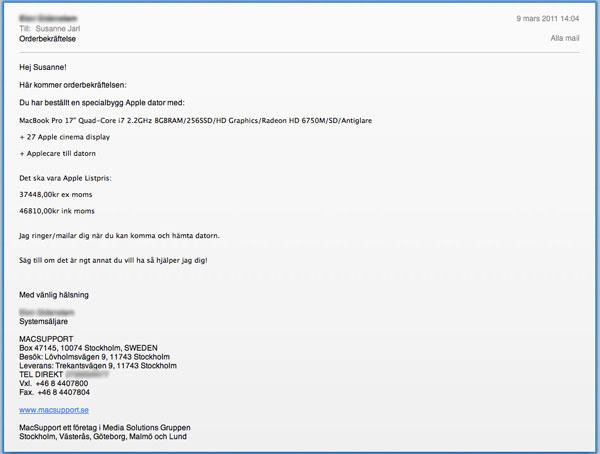Click recipient name Susanne Jarl
This screenshot has width=600, height=454.
[x=58, y=29]
